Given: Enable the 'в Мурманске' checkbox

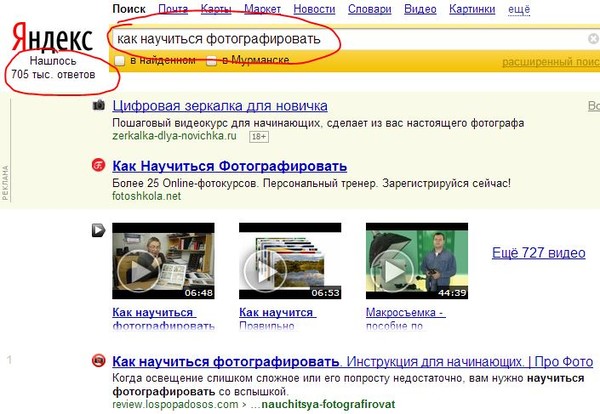Looking at the screenshot, I should click(211, 60).
